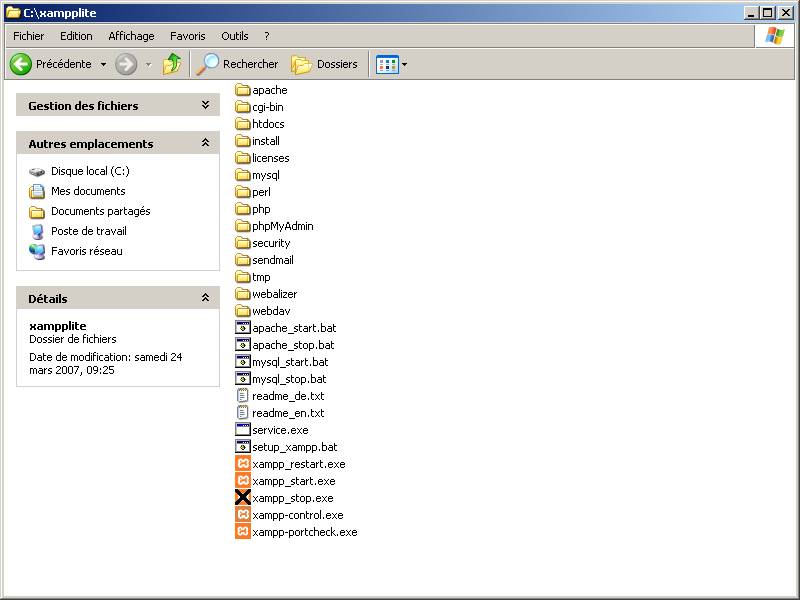Click the title bar folder icon

point(13,12)
